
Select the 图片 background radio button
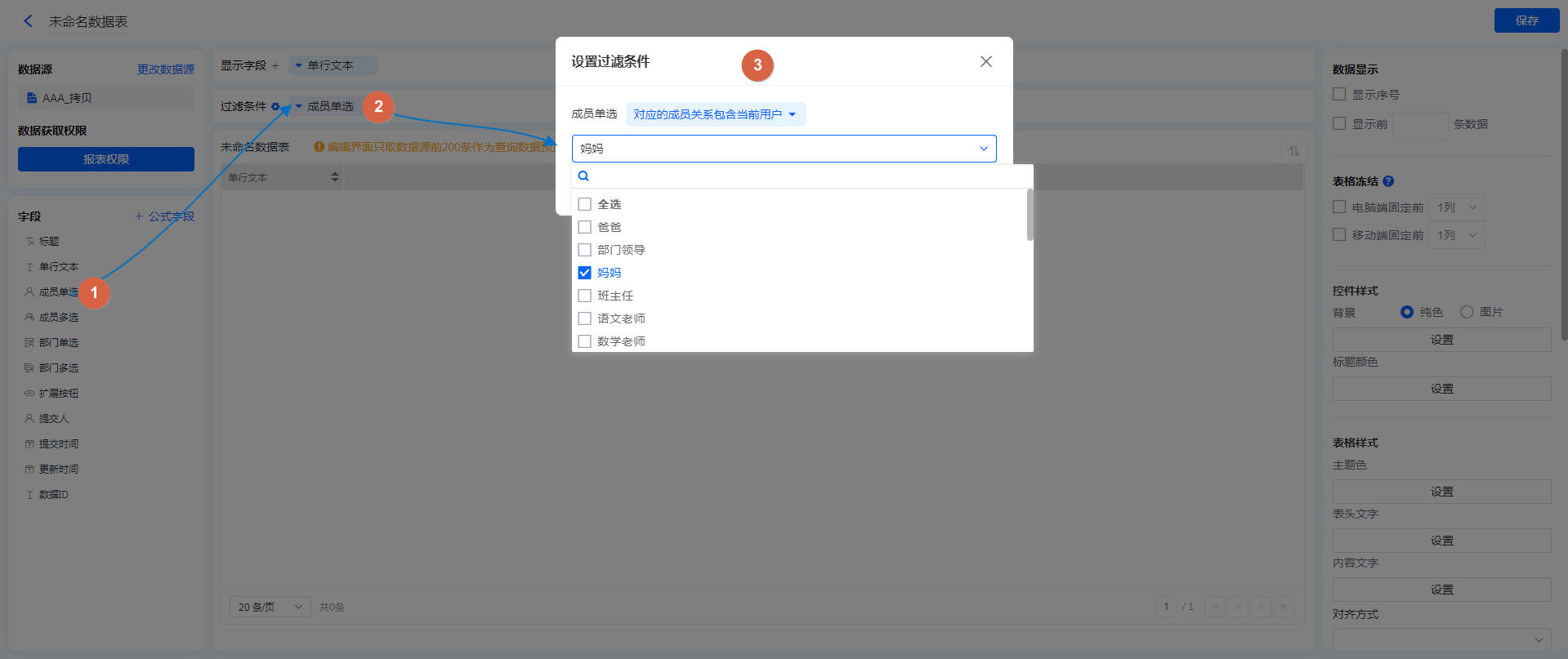pos(1467,312)
